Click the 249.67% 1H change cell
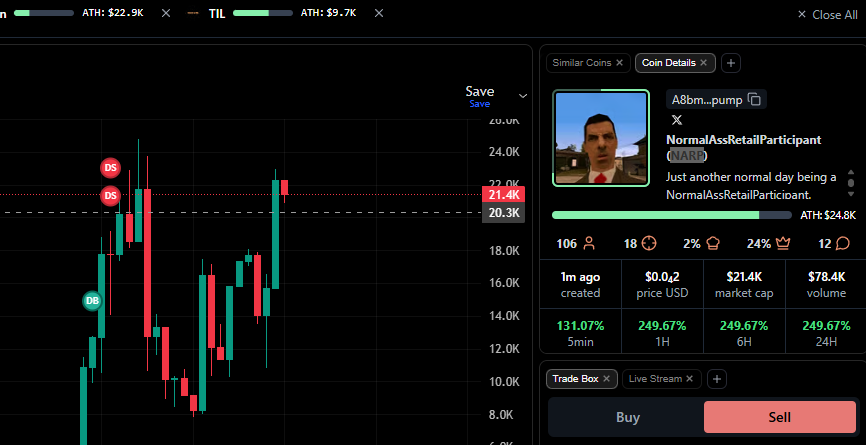This screenshot has height=445, width=866. pos(662,333)
